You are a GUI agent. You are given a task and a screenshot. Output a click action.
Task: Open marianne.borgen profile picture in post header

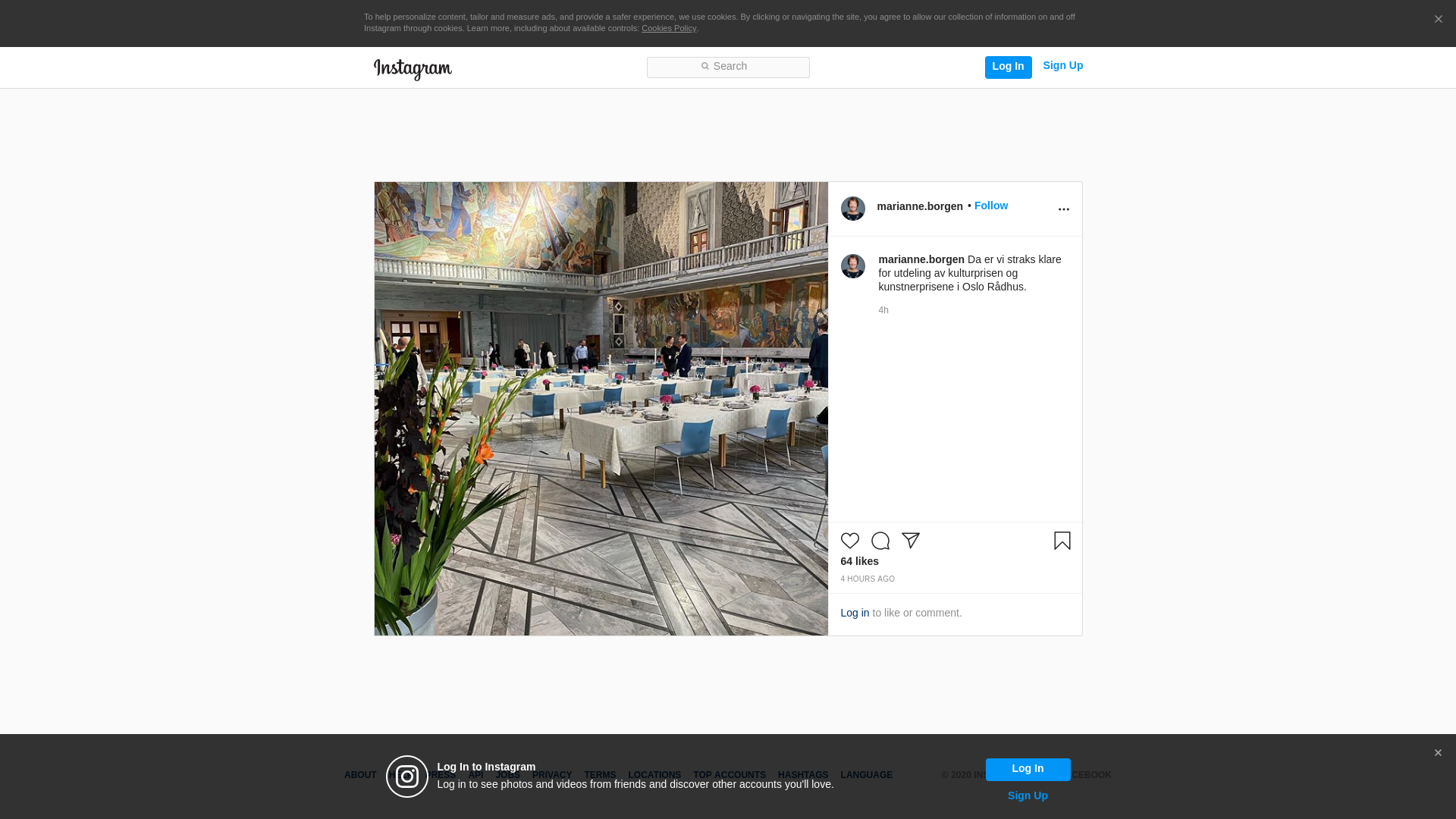click(853, 209)
